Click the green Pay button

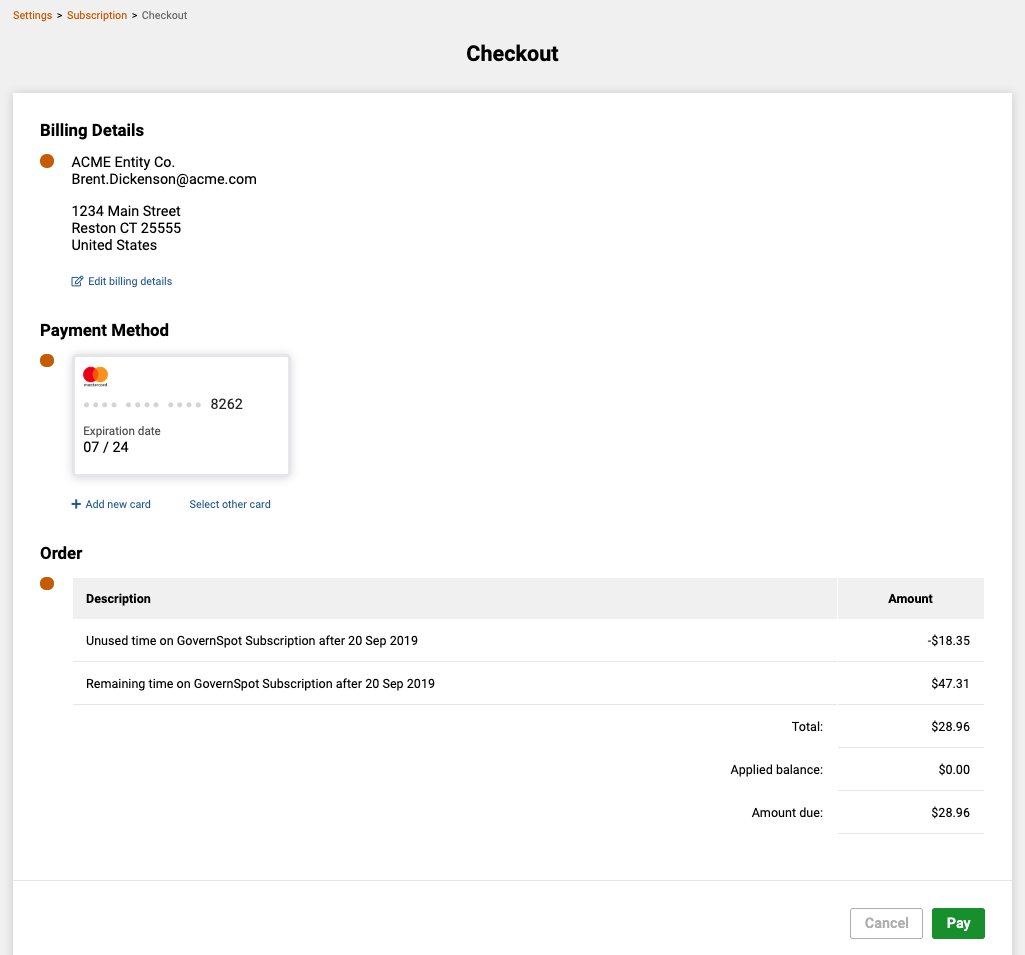click(x=958, y=923)
